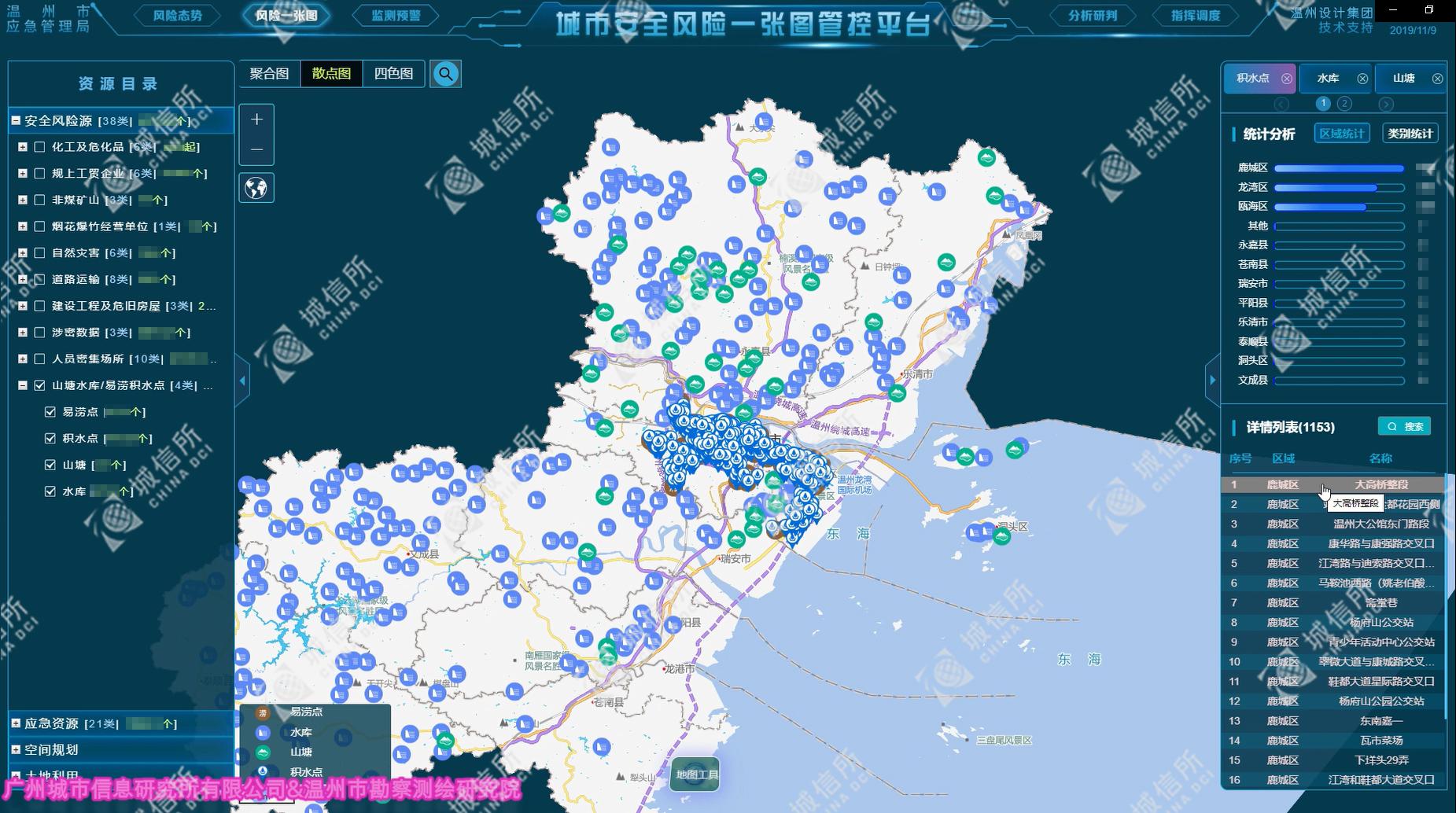Open the 风险一张图 top navigation tab

click(286, 16)
